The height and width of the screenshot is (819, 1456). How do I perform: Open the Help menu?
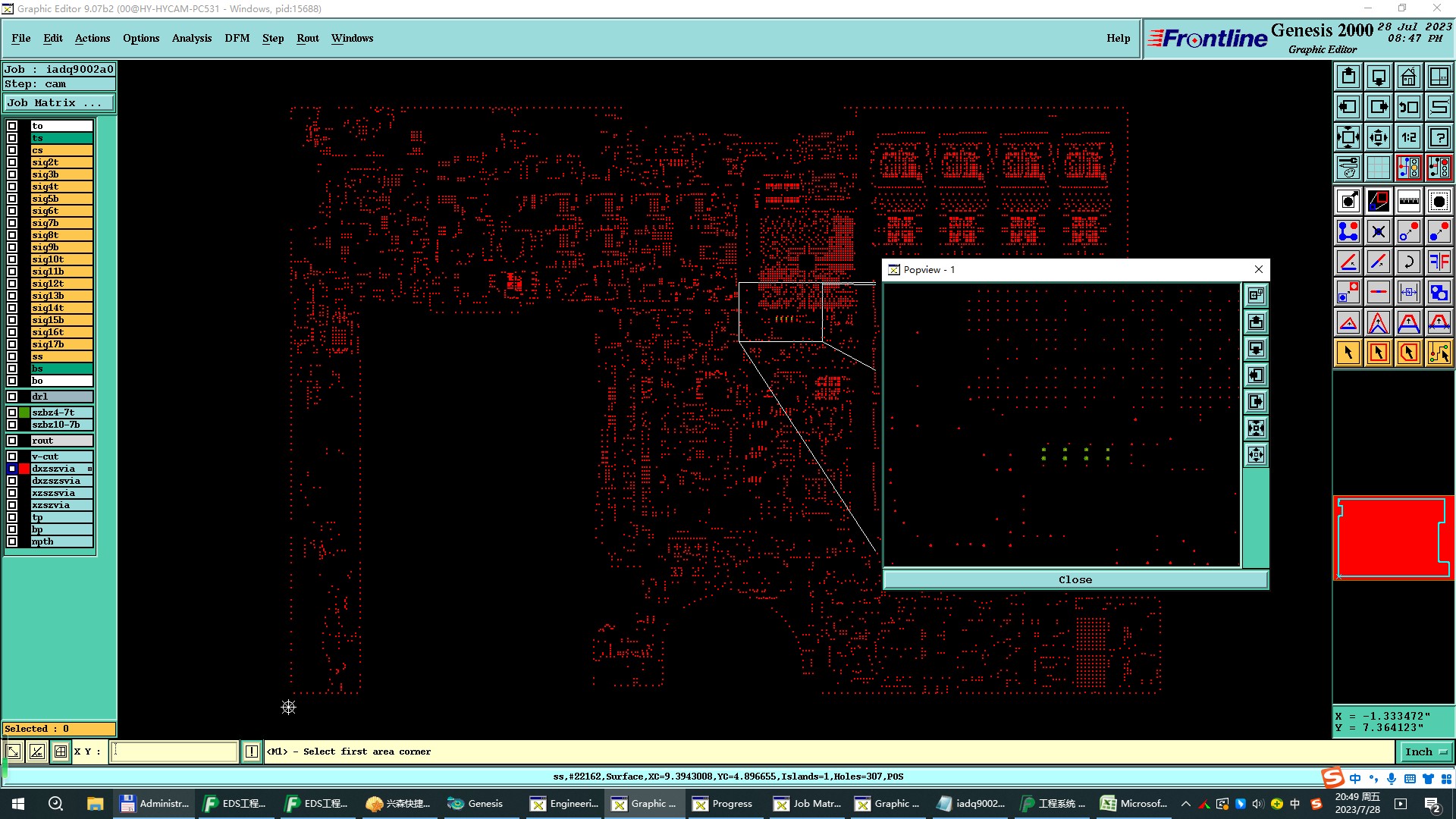tap(1118, 38)
